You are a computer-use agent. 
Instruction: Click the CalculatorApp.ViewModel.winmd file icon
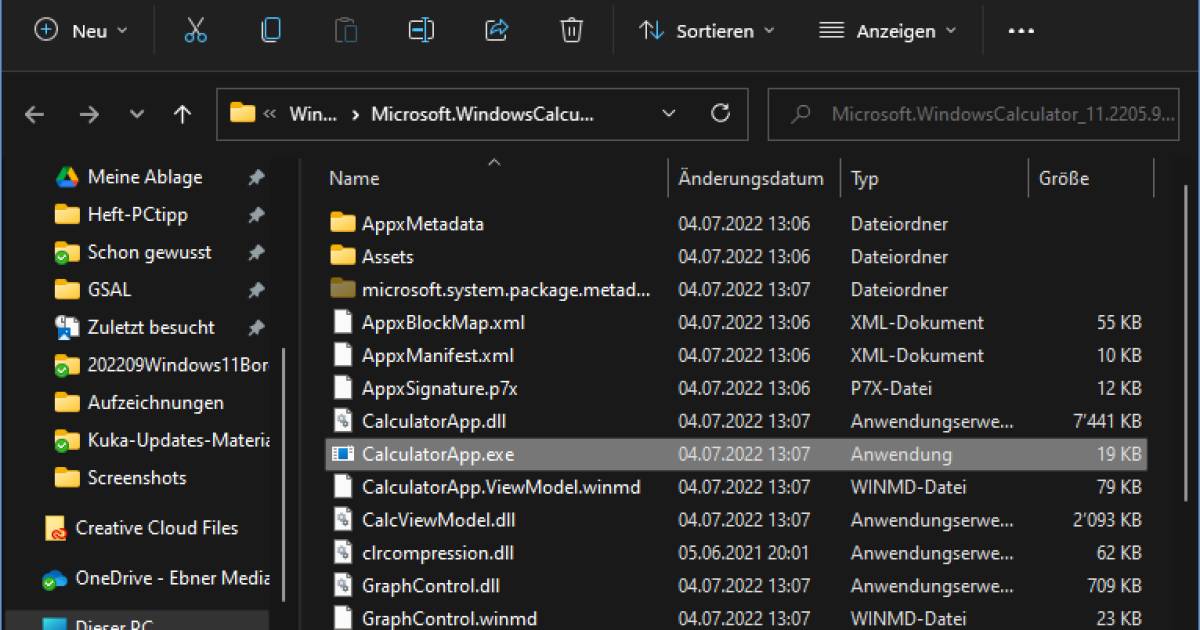click(343, 487)
